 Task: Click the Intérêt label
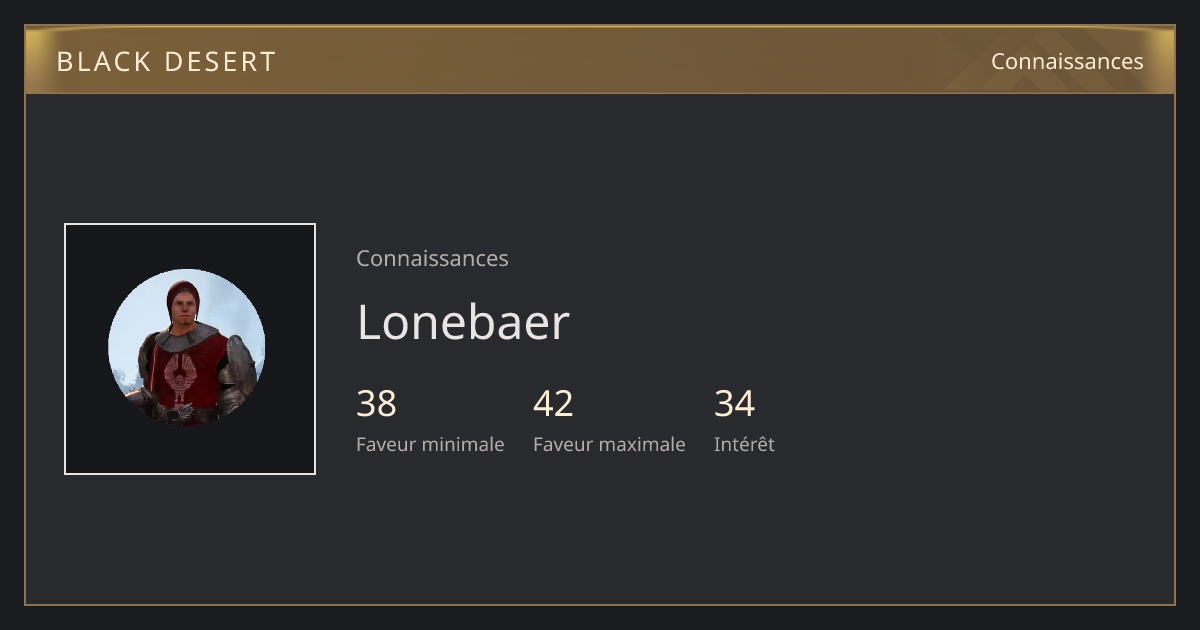[744, 444]
